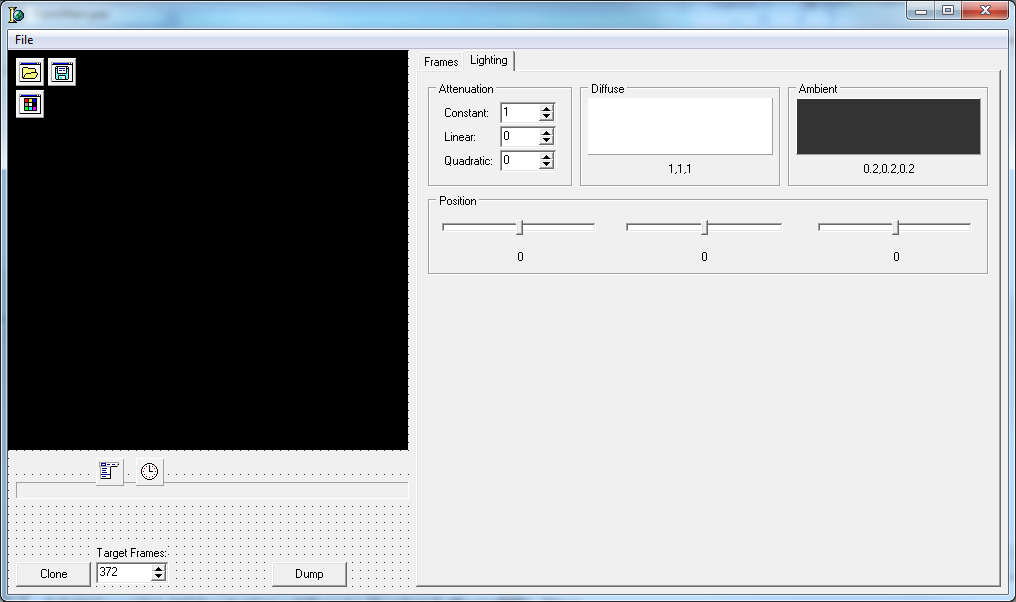Increase Target Frames spinner value
Viewport: 1016px width, 602px height.
pyautogui.click(x=158, y=568)
